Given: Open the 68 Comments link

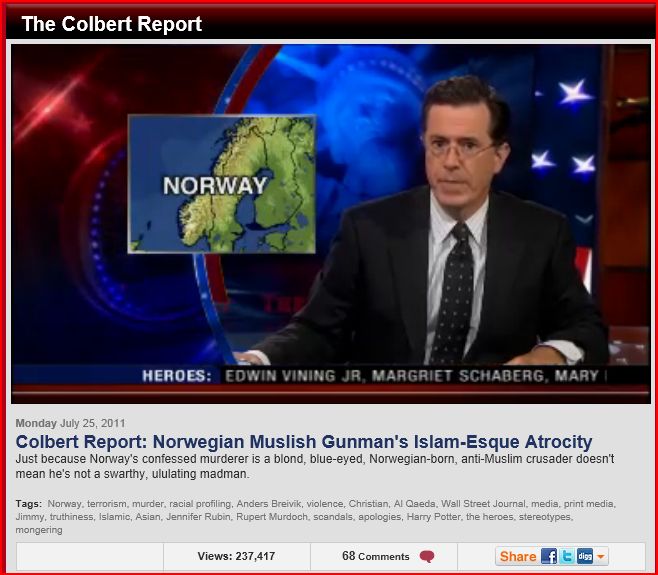Looking at the screenshot, I should (x=376, y=556).
